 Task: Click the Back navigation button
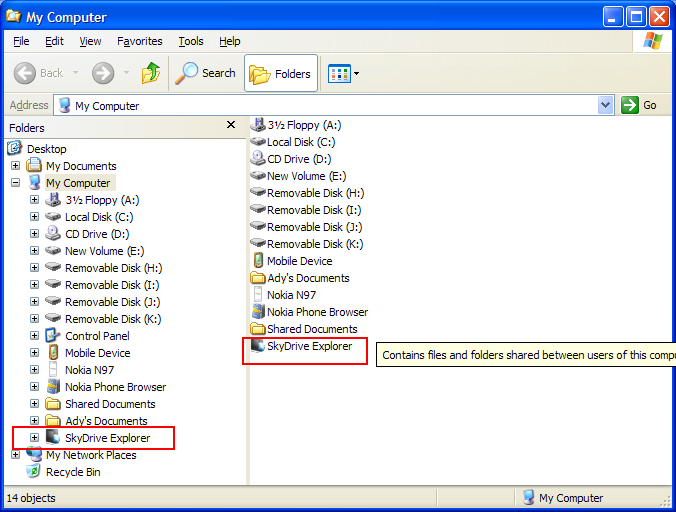coord(39,73)
